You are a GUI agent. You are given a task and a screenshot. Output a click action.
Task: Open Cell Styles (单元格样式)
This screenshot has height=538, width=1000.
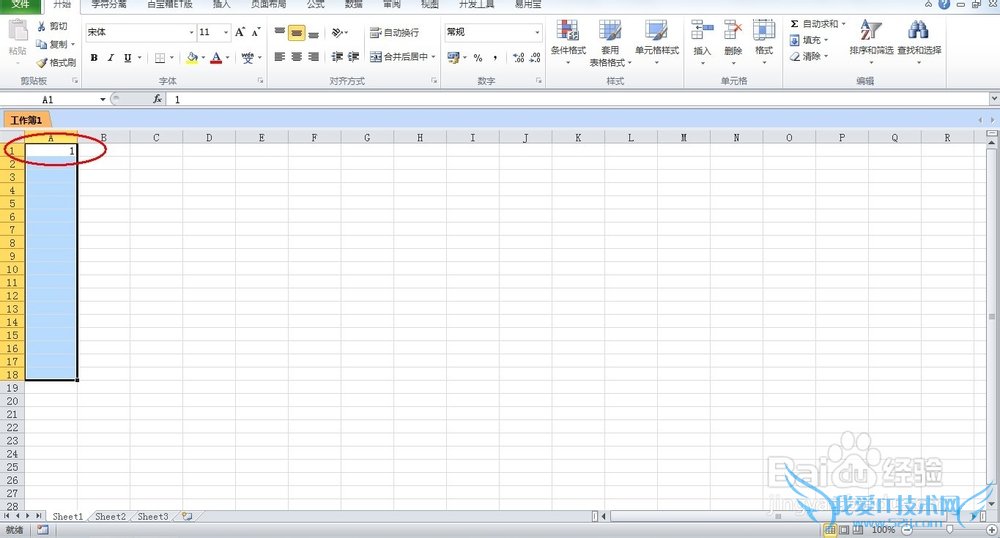[656, 40]
